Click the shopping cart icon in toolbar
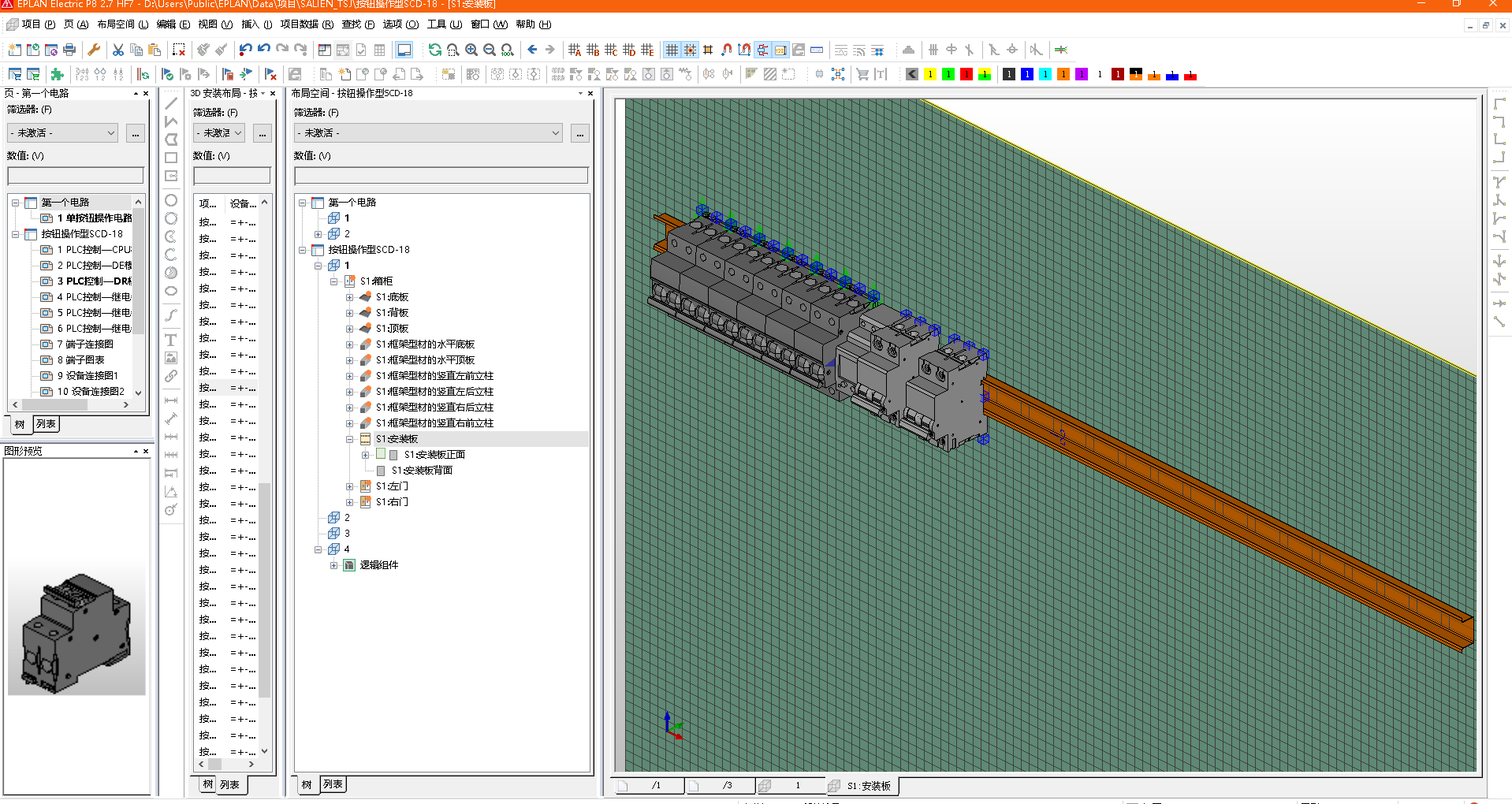The height and width of the screenshot is (804, 1512). (862, 74)
